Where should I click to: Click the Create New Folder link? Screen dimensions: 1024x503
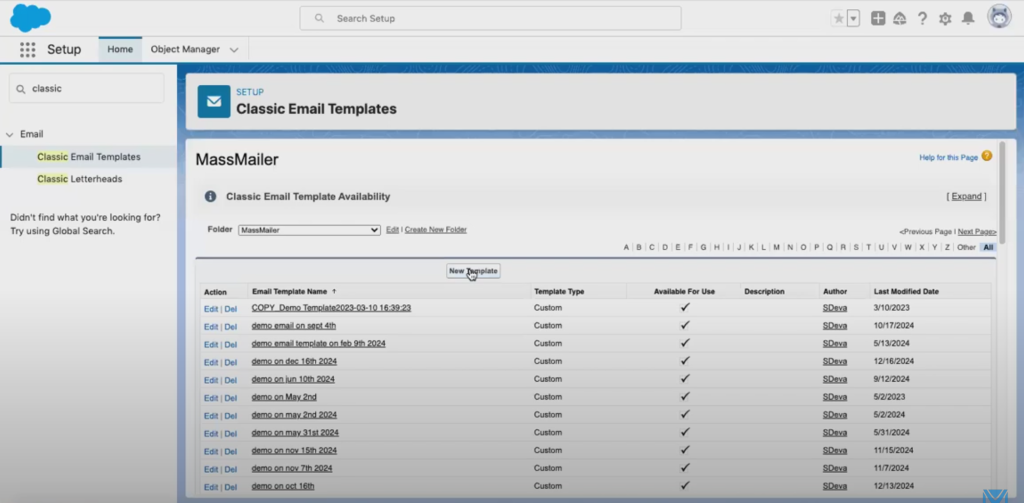[x=436, y=230]
